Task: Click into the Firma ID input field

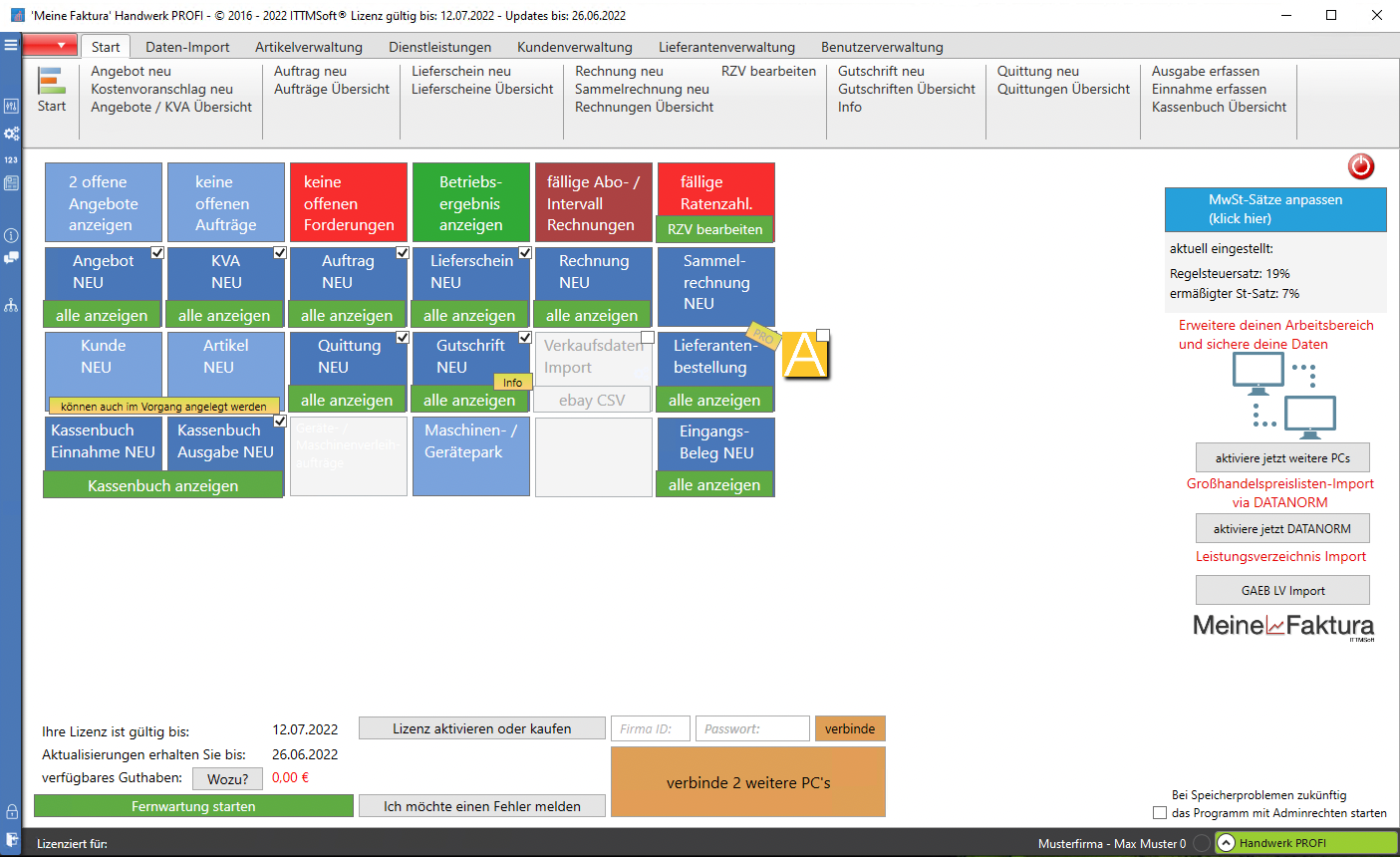Action: [x=651, y=728]
